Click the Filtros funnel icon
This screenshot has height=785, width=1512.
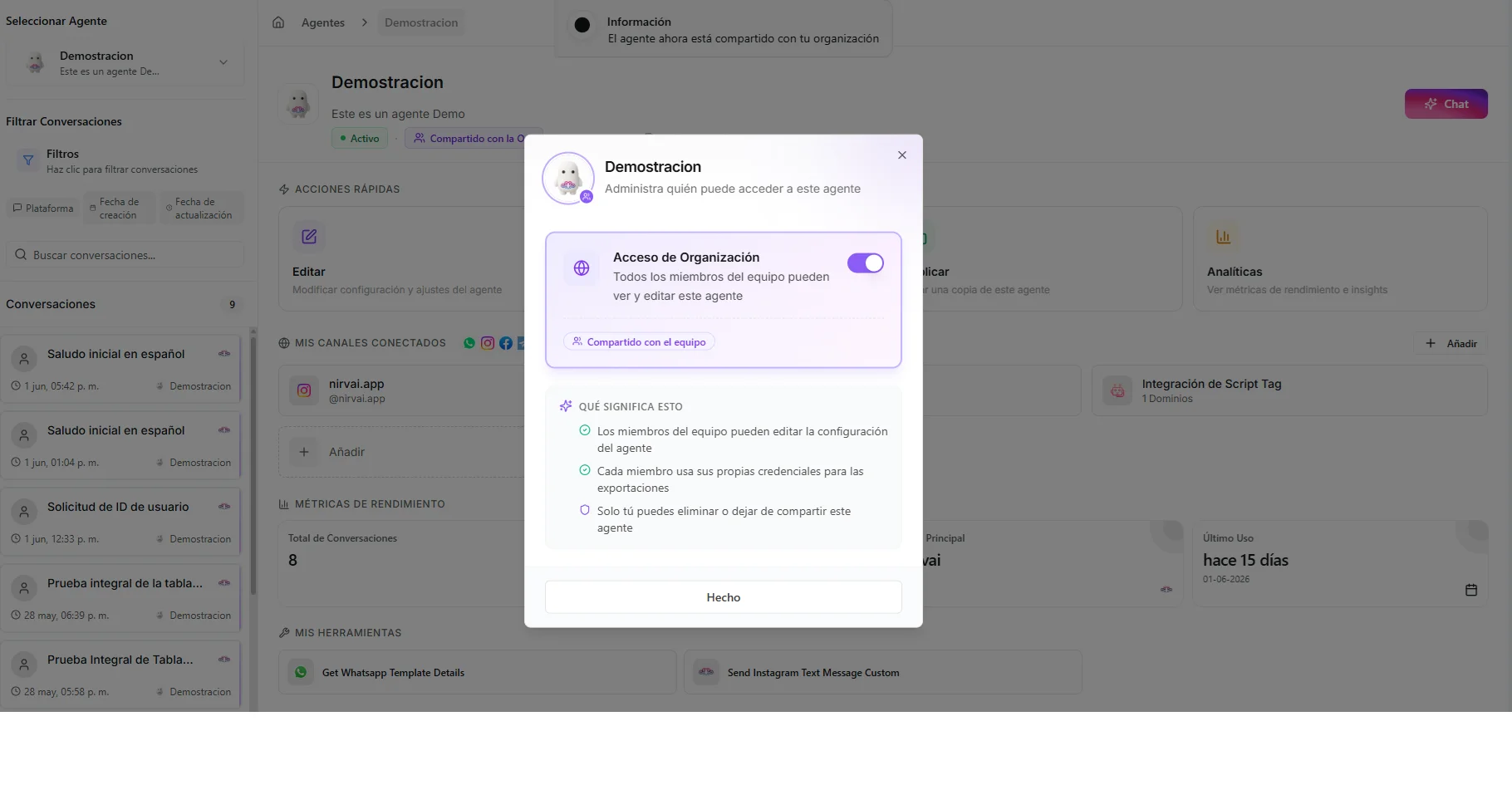28,160
